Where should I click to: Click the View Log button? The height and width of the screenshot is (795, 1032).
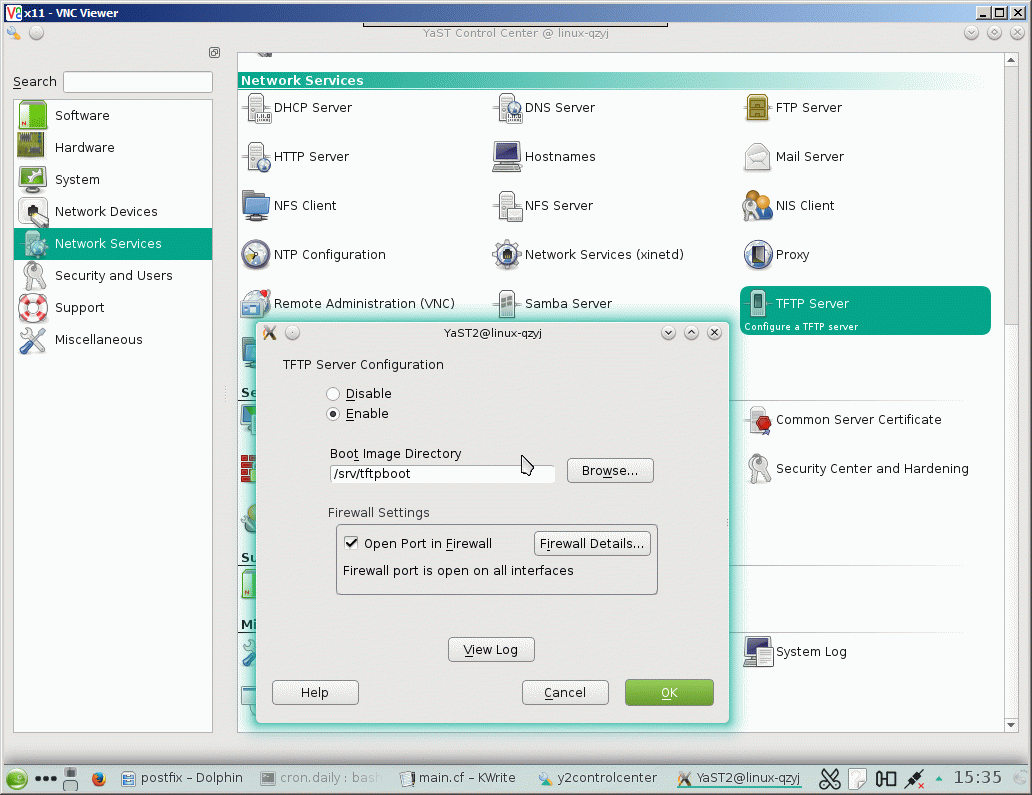[491, 650]
